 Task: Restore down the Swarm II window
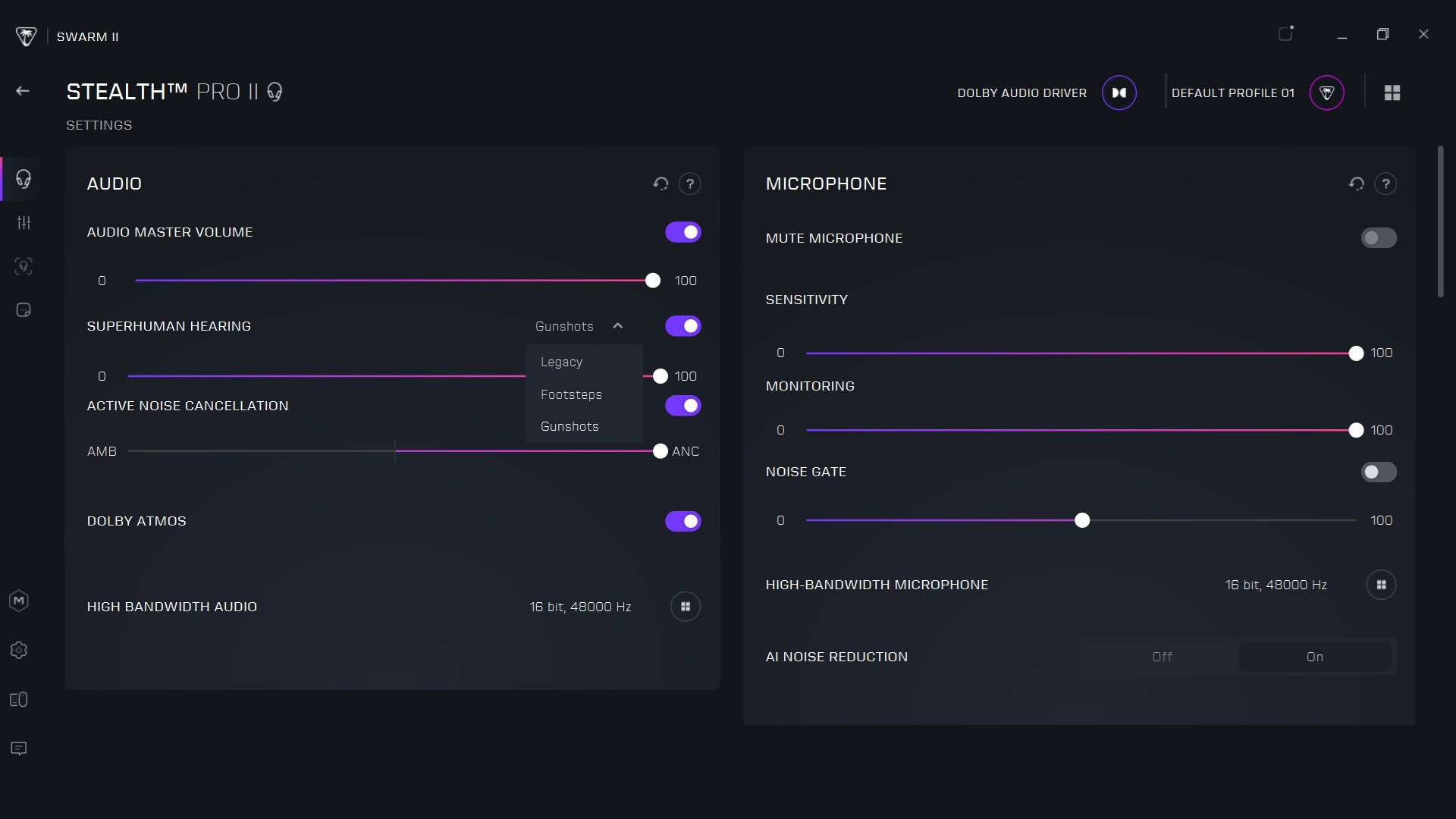click(x=1382, y=34)
